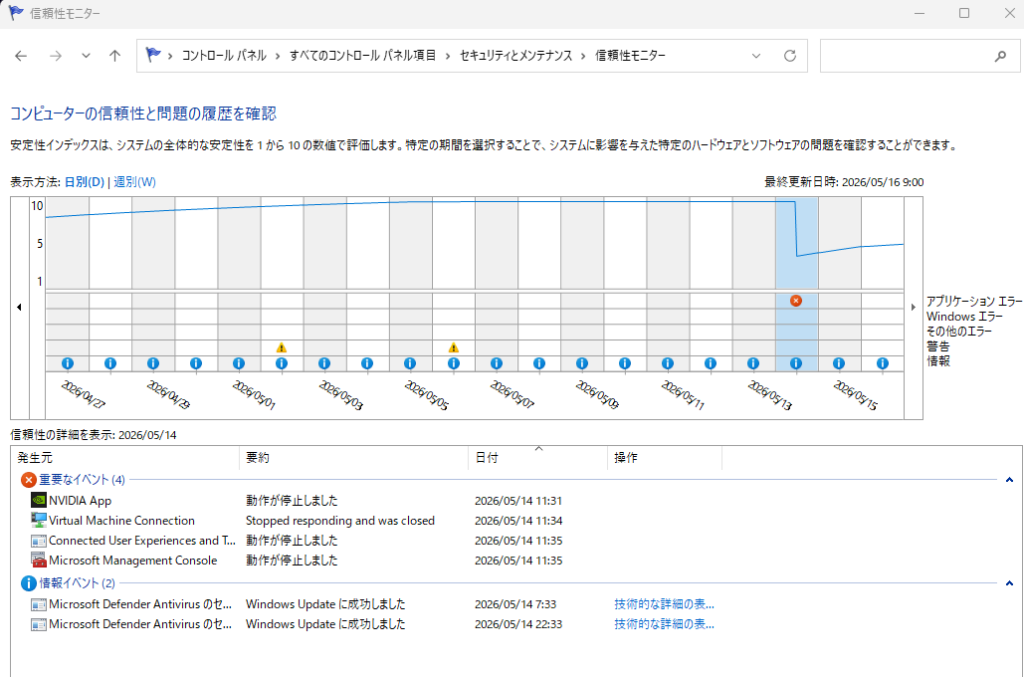Screen dimensions: 1024x677
Task: Focus the search input field
Action: pos(906,56)
